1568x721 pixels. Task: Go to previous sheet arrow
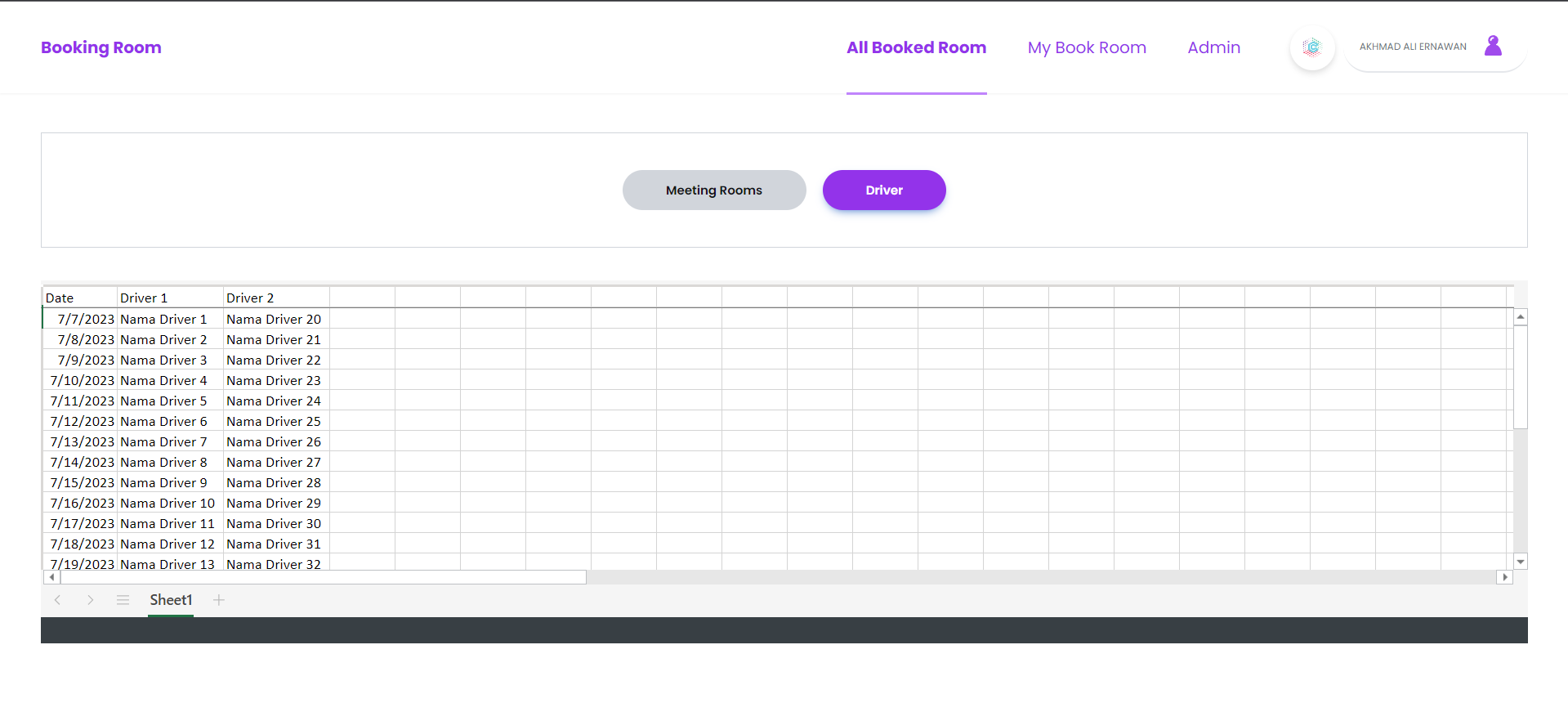point(57,600)
